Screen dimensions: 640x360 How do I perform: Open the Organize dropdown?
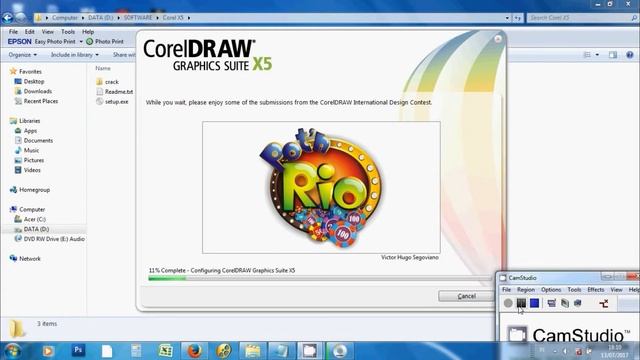click(x=22, y=55)
